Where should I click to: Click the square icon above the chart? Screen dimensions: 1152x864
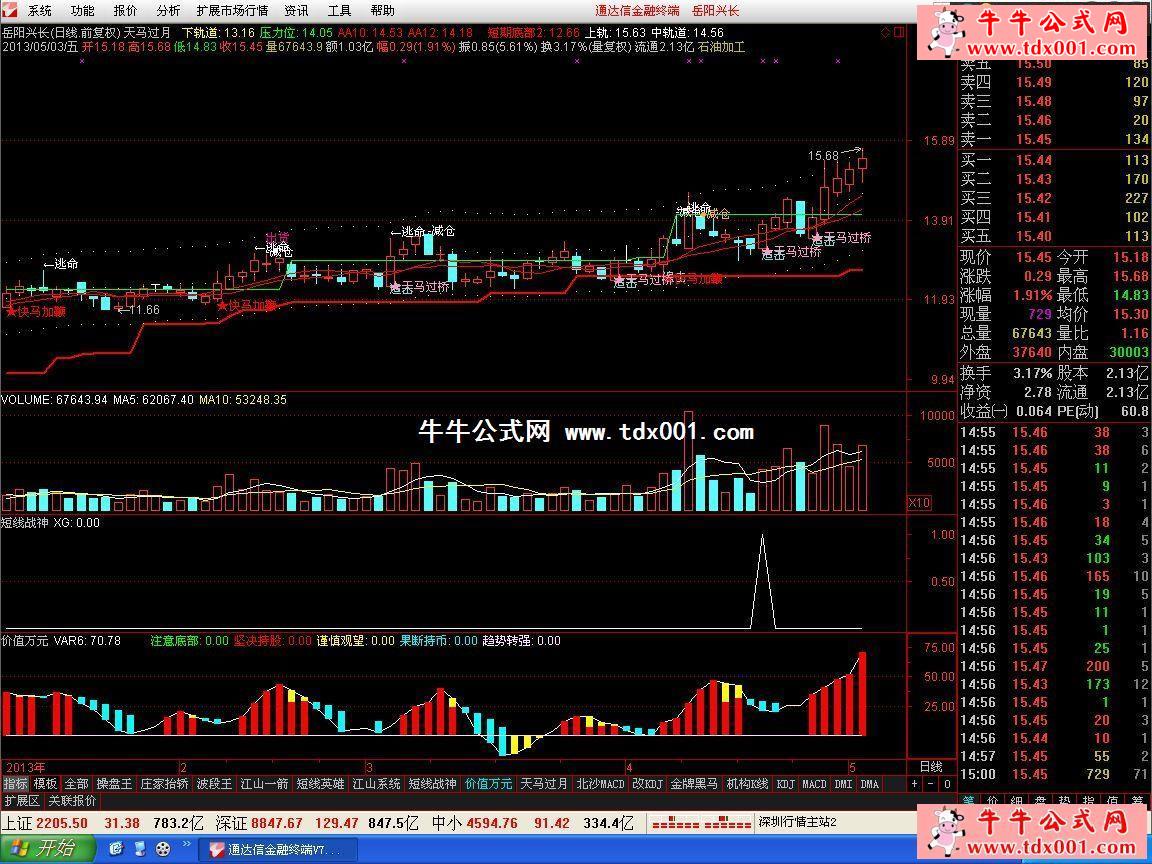(899, 32)
